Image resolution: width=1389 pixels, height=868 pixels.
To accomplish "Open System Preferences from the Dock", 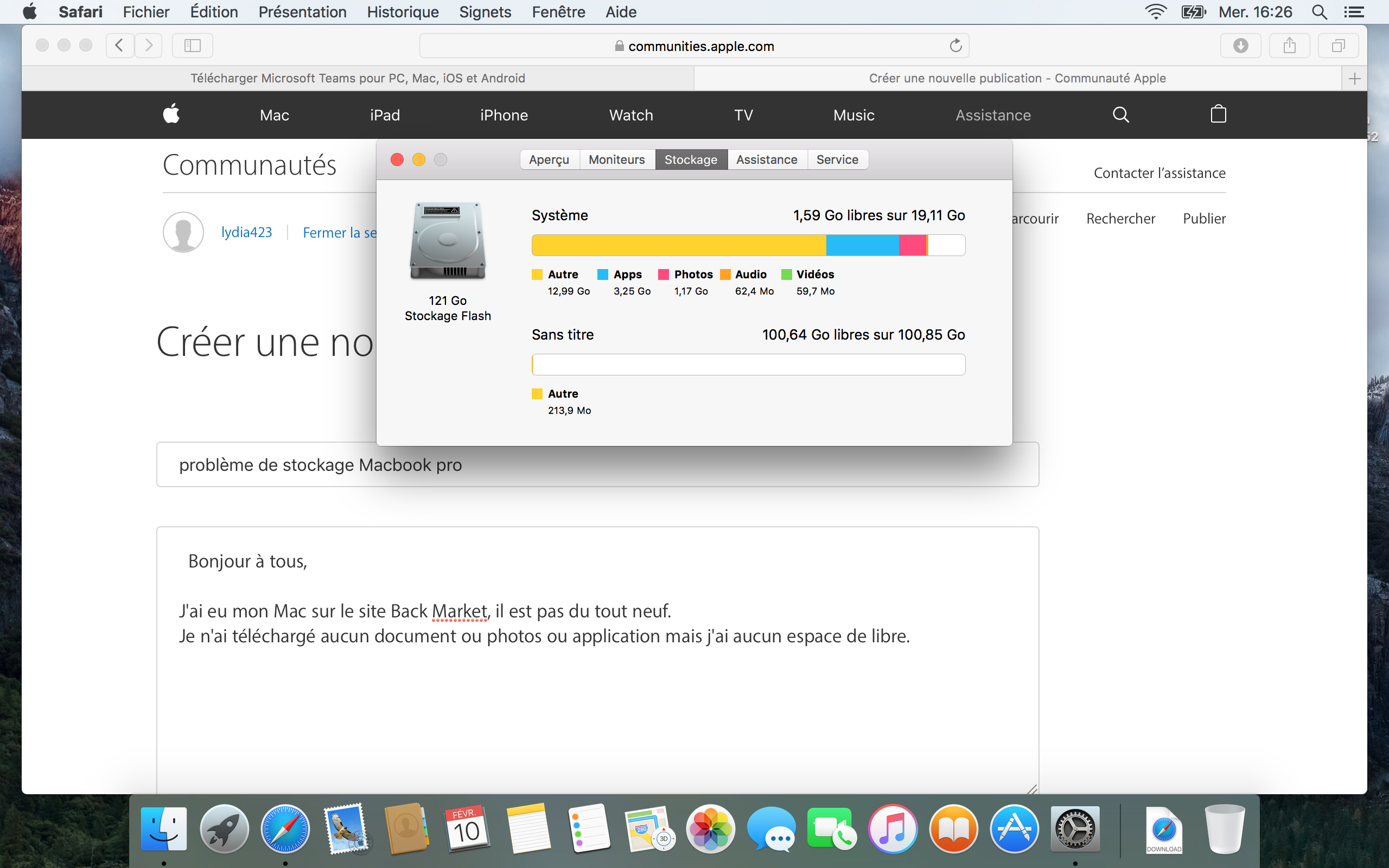I will point(1074,828).
